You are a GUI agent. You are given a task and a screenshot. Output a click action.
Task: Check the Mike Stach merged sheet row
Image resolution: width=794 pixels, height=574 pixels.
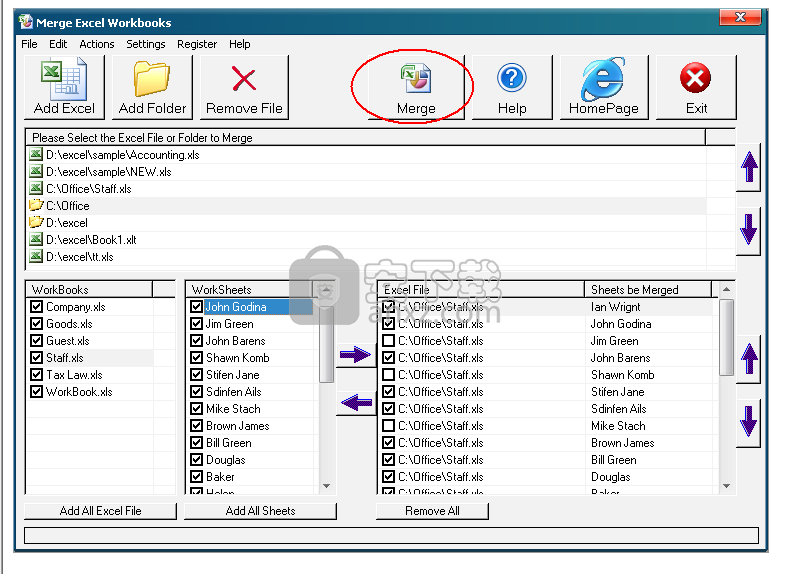[x=388, y=426]
